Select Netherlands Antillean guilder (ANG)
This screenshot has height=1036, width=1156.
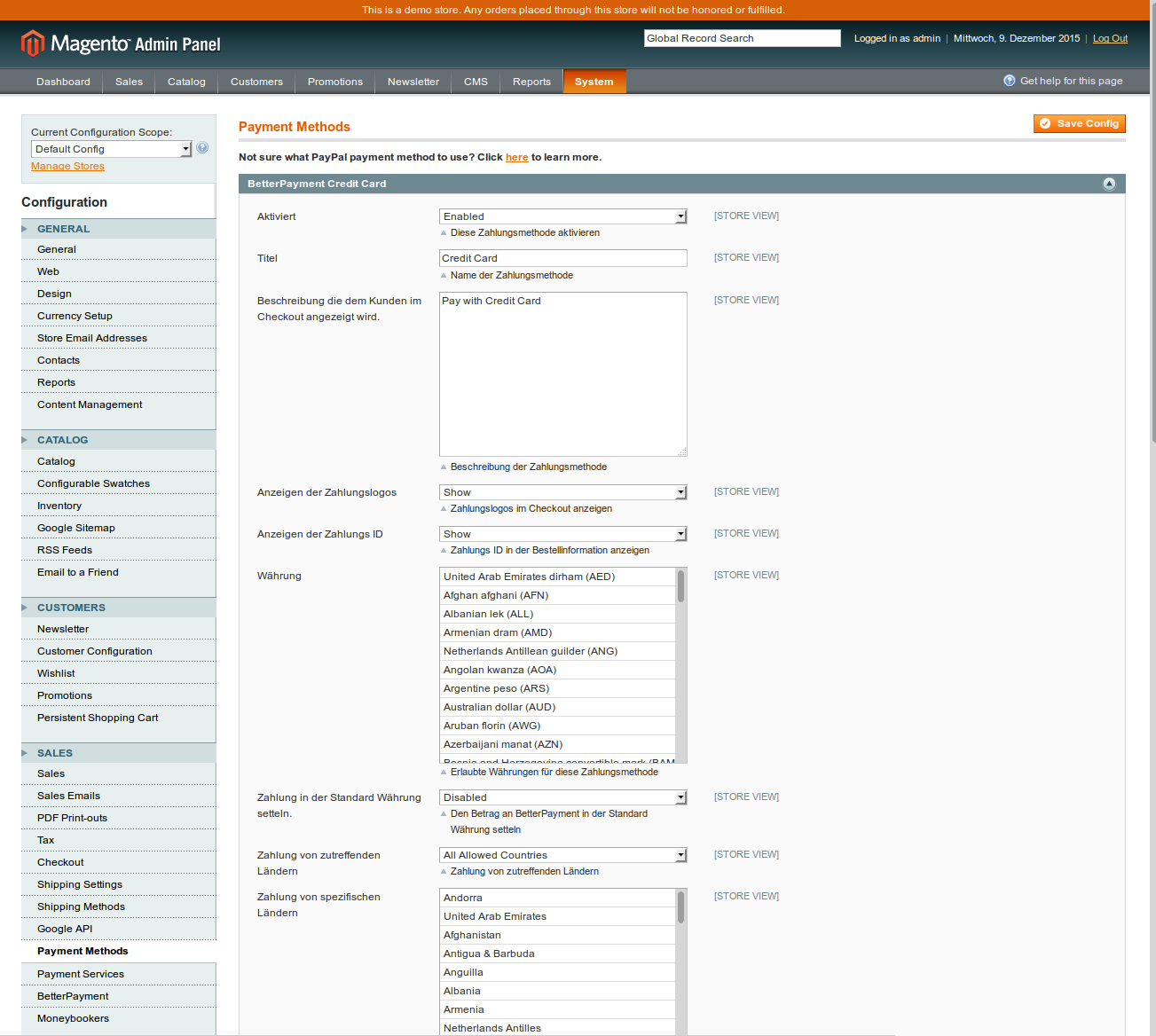558,651
